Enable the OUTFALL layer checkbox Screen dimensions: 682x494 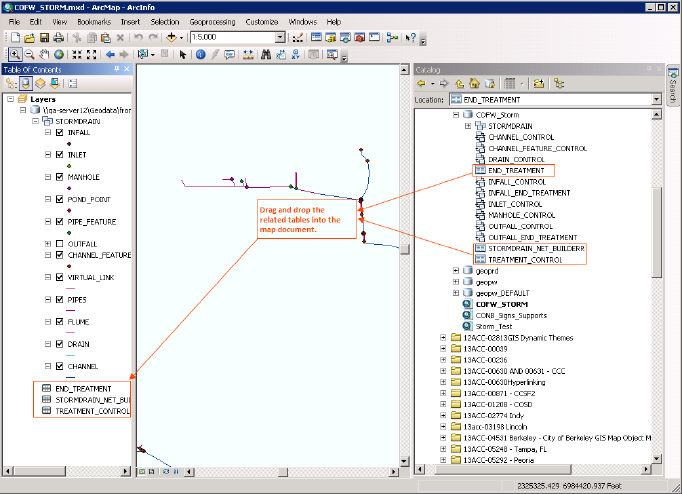click(x=60, y=244)
